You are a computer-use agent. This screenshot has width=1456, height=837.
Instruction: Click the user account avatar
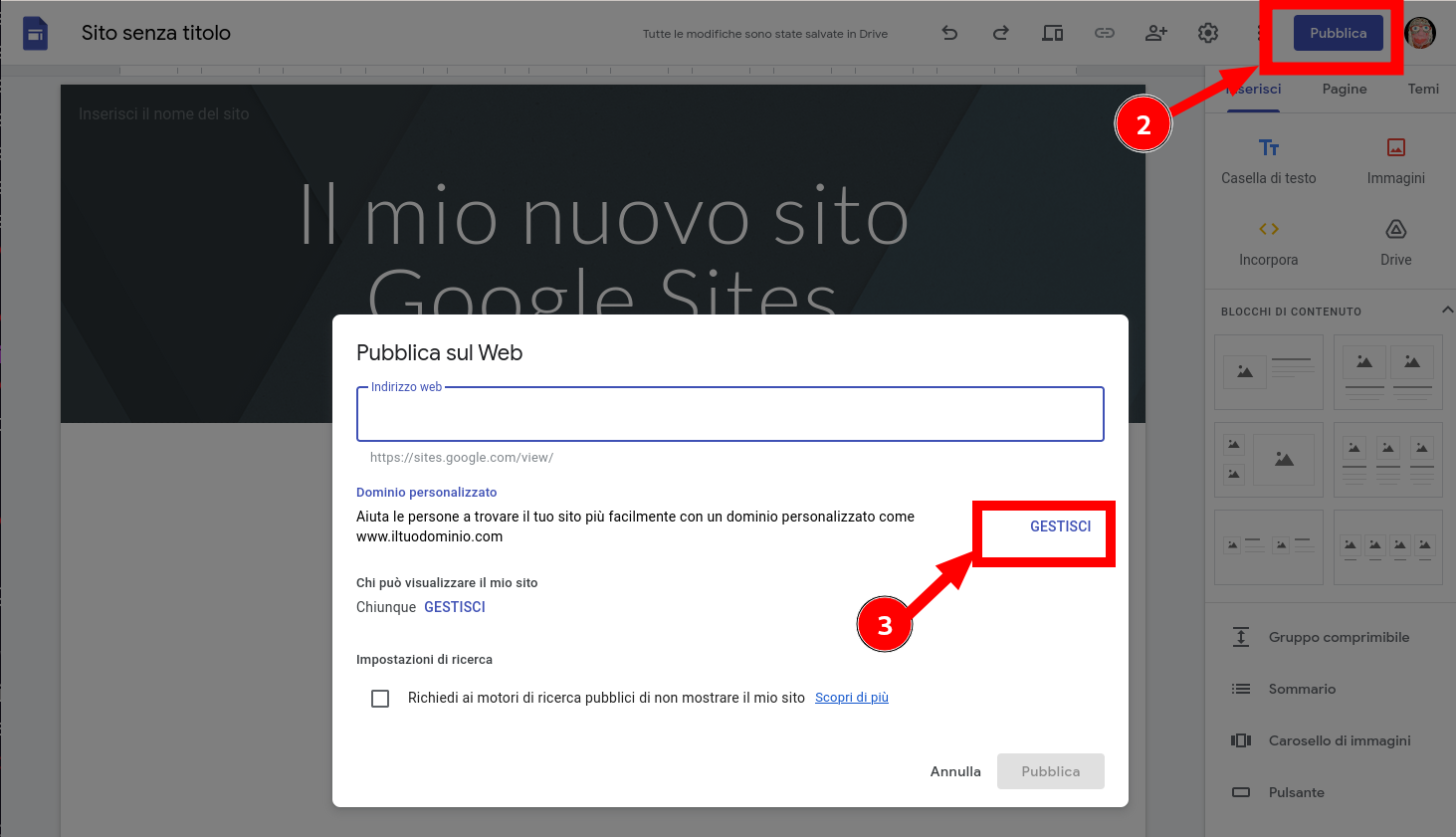click(x=1420, y=33)
